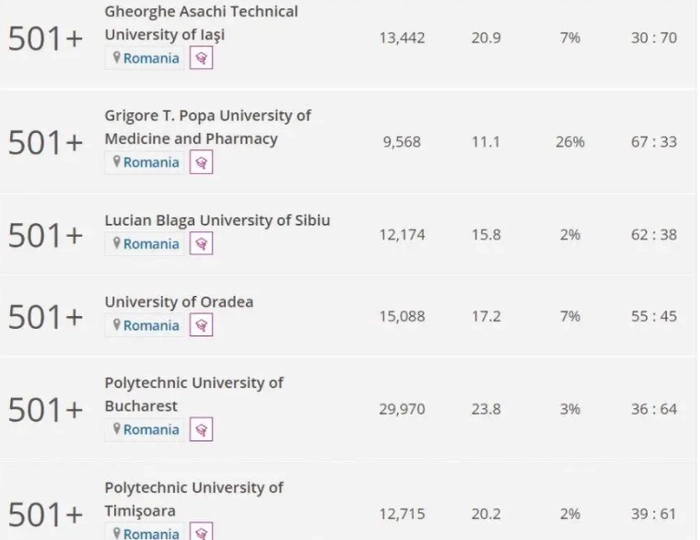Open the University of Oradea link
This screenshot has height=540, width=700.
179,302
